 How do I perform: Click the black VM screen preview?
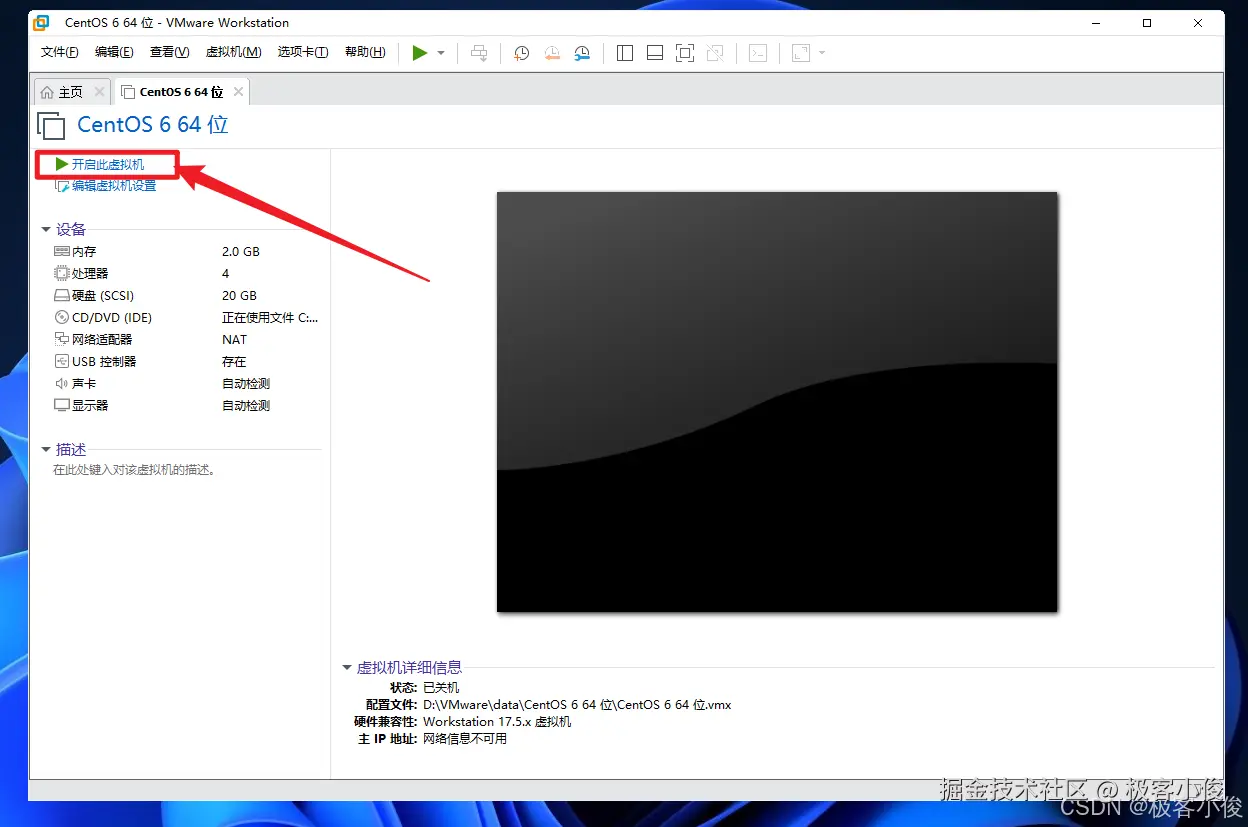777,402
